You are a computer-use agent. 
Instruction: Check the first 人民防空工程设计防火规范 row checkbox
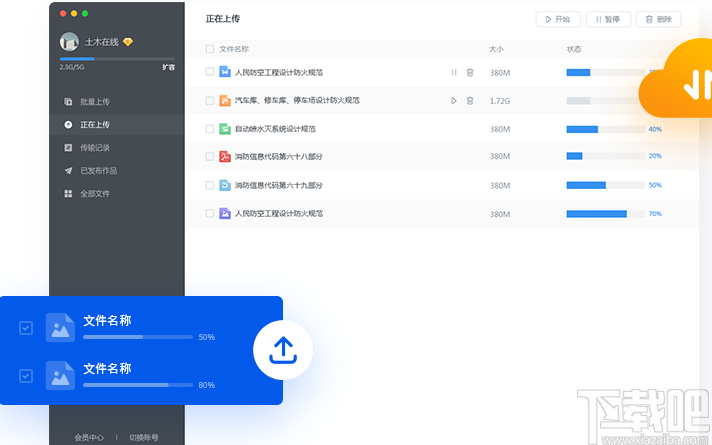coord(210,72)
